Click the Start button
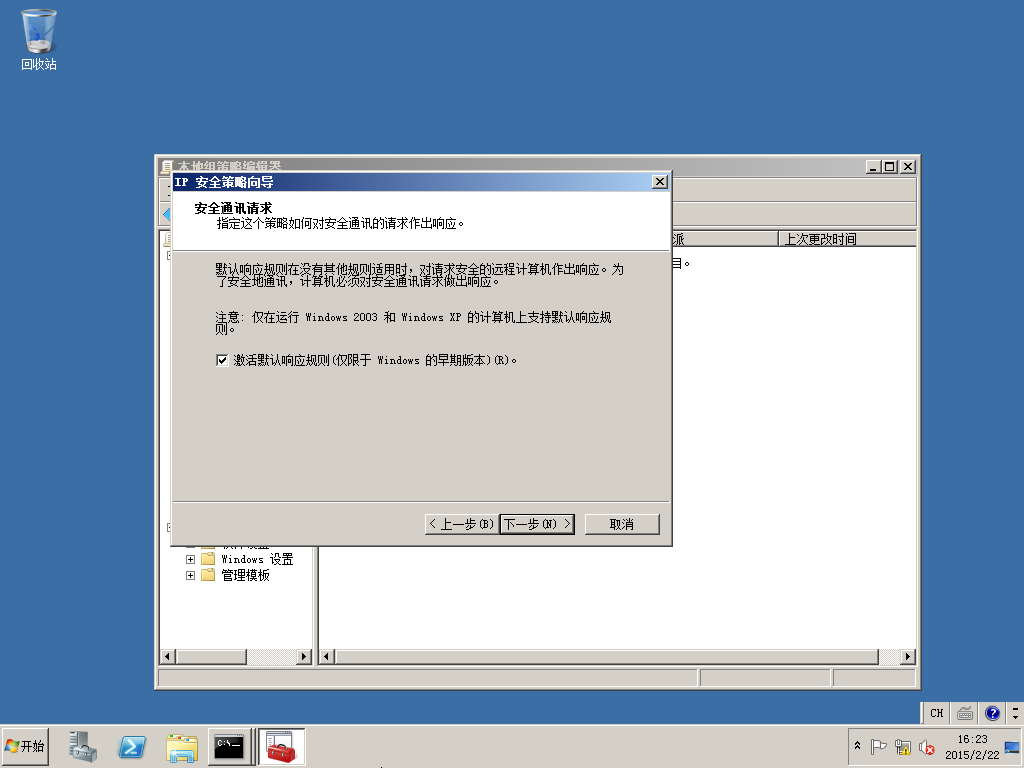1024x768 pixels. pos(25,746)
